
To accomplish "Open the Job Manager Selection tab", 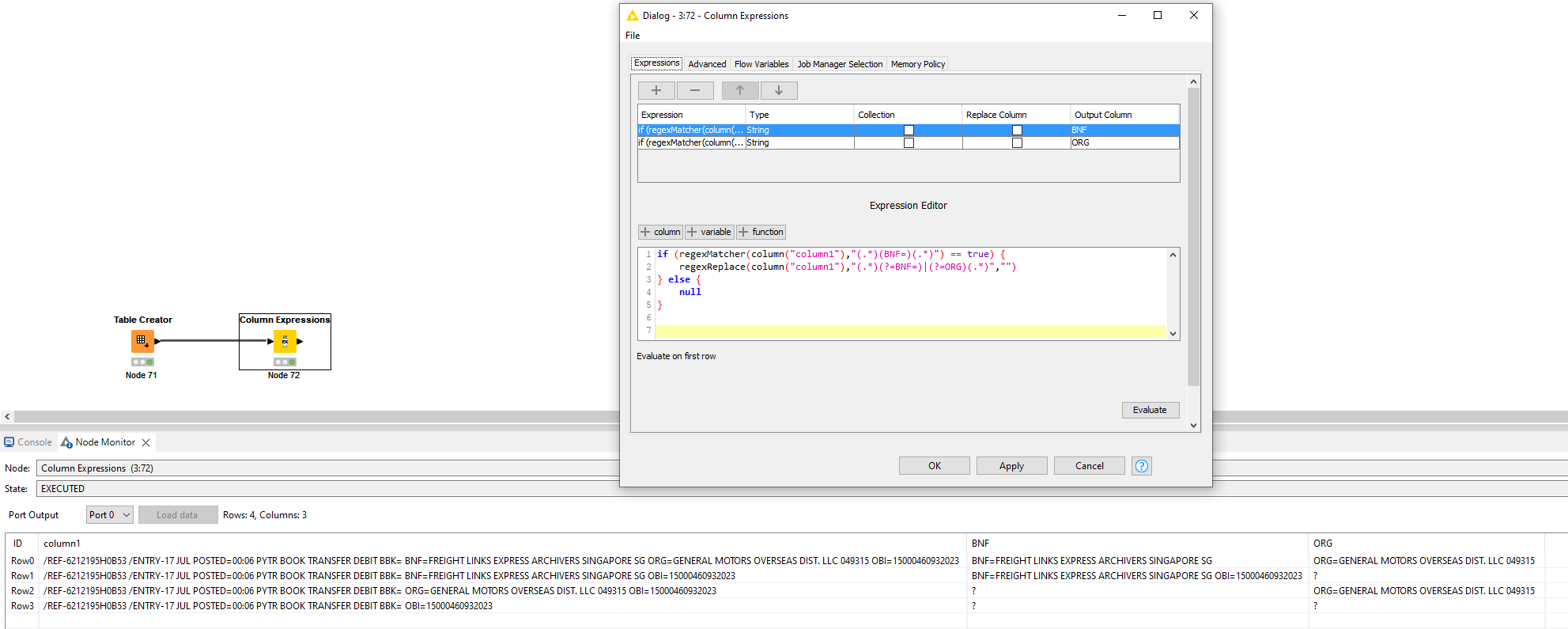I will click(840, 64).
